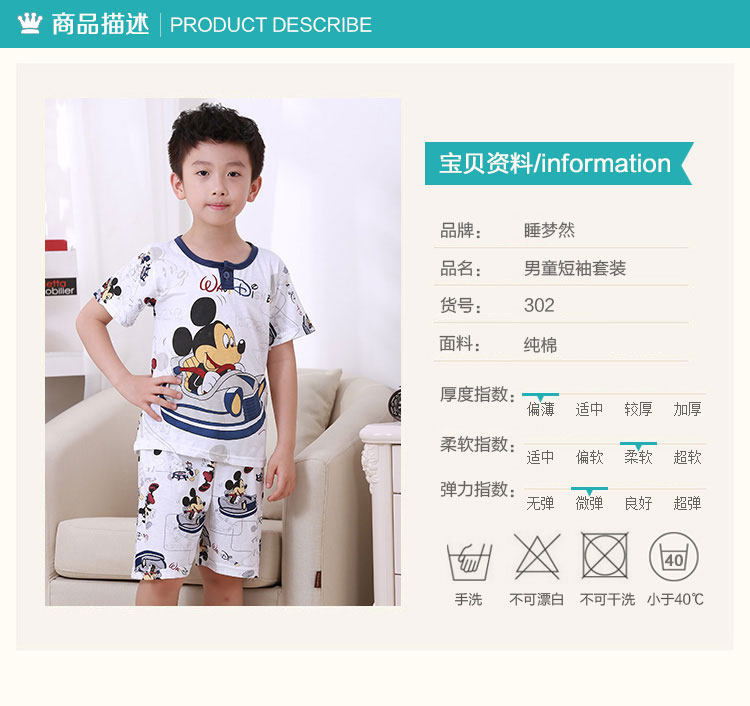Click the do-not-bleach triangle icon
This screenshot has height=706, width=750.
537,556
